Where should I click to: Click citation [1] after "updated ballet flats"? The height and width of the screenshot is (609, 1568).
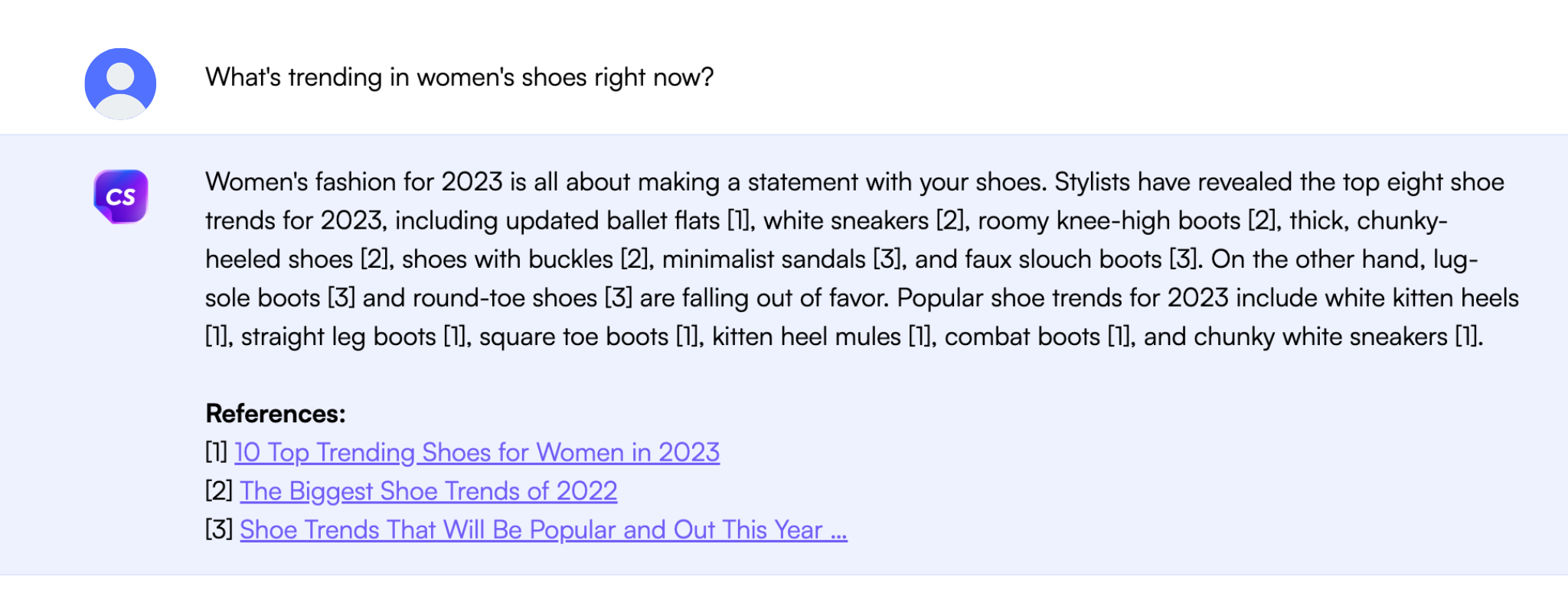click(739, 221)
